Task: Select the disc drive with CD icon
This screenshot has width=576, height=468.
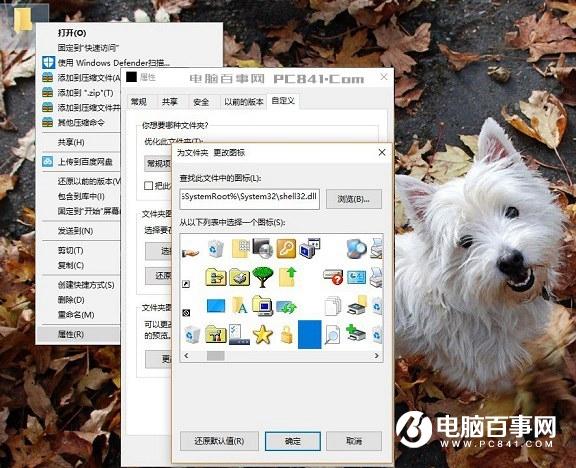Action: 262,248
